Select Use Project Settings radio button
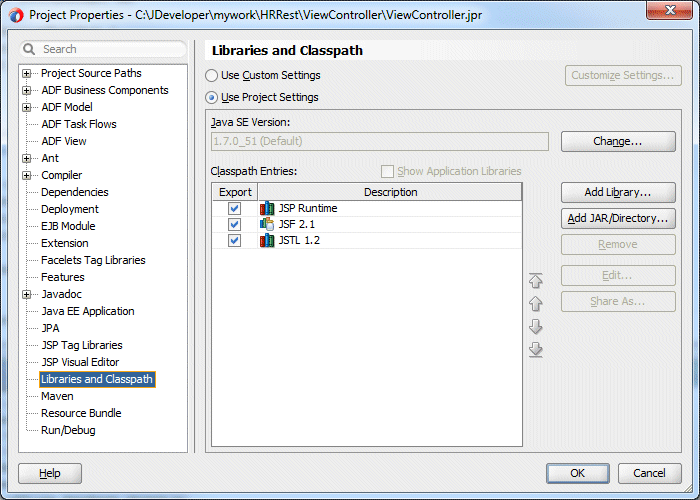This screenshot has height=500, width=700. pyautogui.click(x=212, y=97)
